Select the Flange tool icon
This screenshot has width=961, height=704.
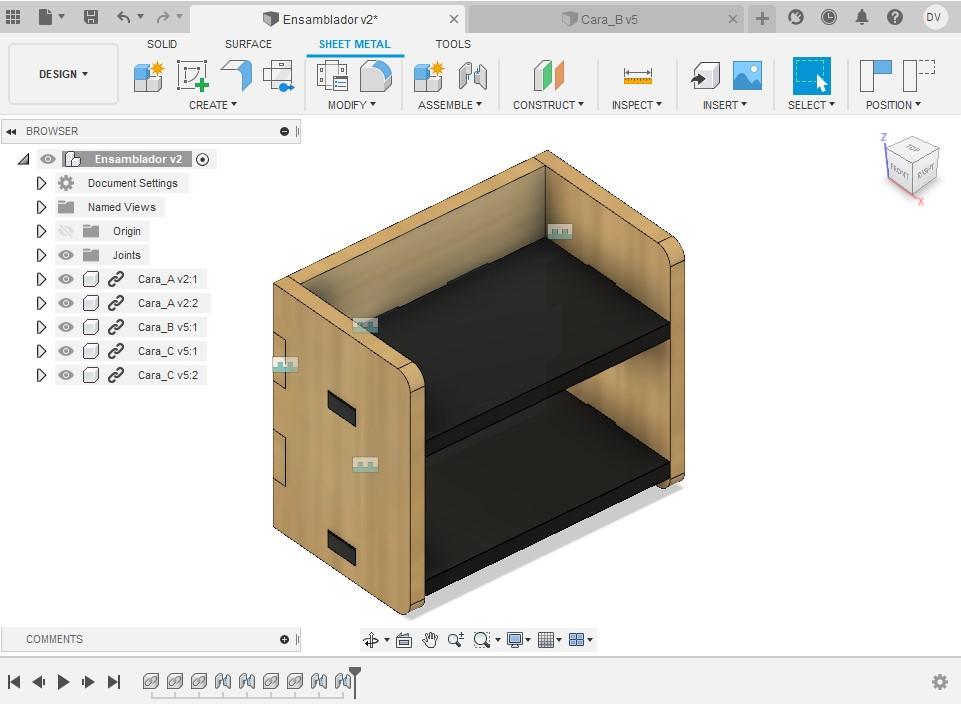tap(237, 76)
